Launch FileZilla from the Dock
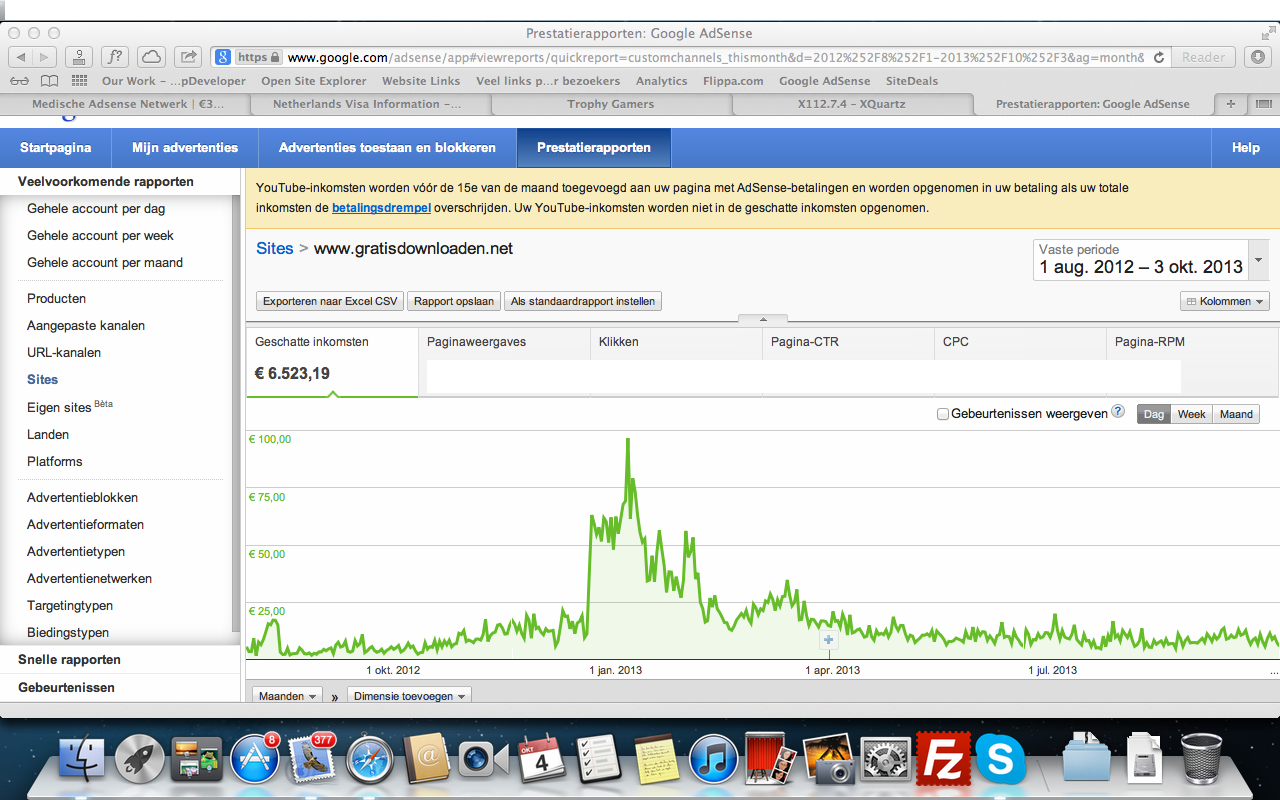Image resolution: width=1280 pixels, height=800 pixels. point(944,761)
